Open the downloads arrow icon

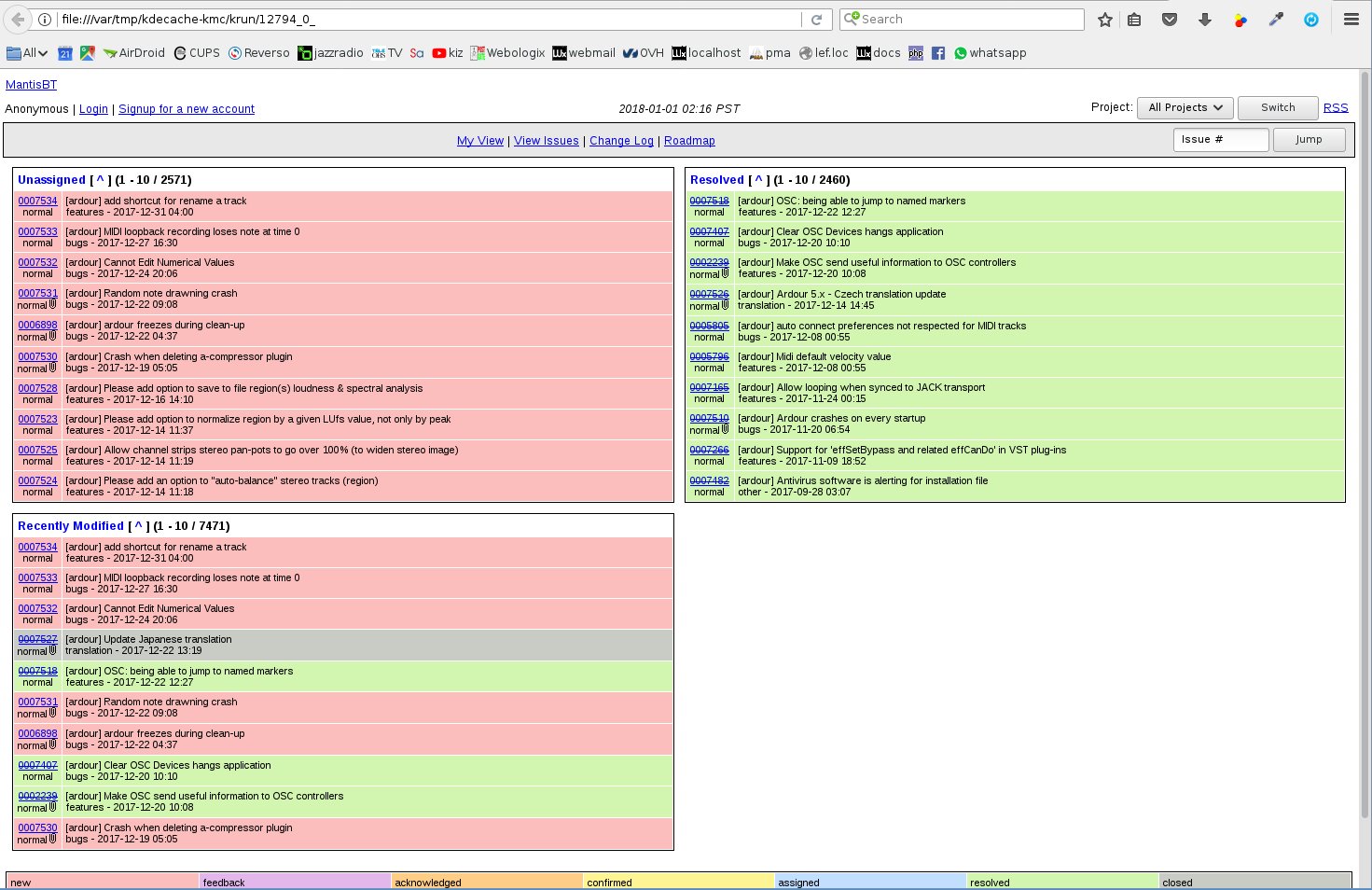[1204, 20]
